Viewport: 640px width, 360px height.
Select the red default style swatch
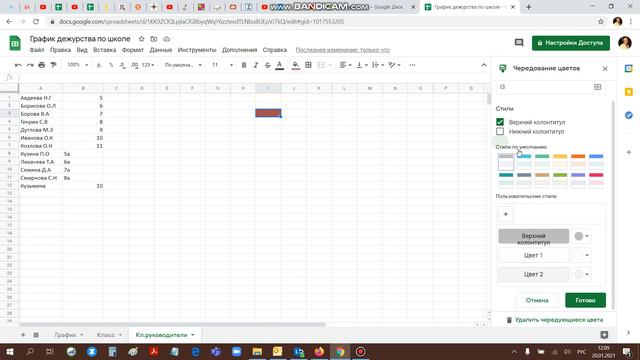coord(596,180)
